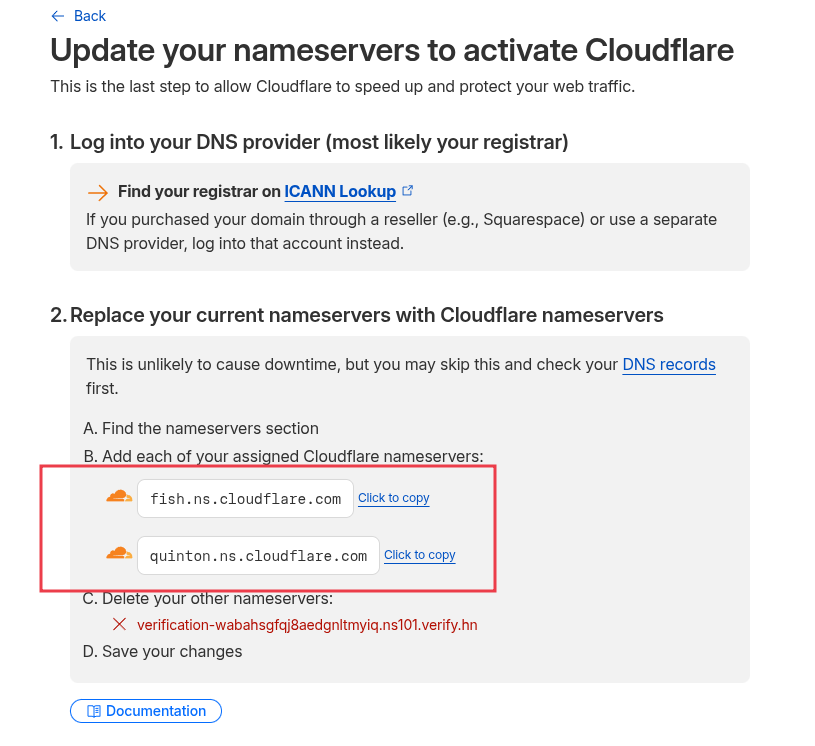The image size is (815, 746).
Task: Click the Cloudflare cloud icon beside quinton nameserver
Action: click(119, 554)
